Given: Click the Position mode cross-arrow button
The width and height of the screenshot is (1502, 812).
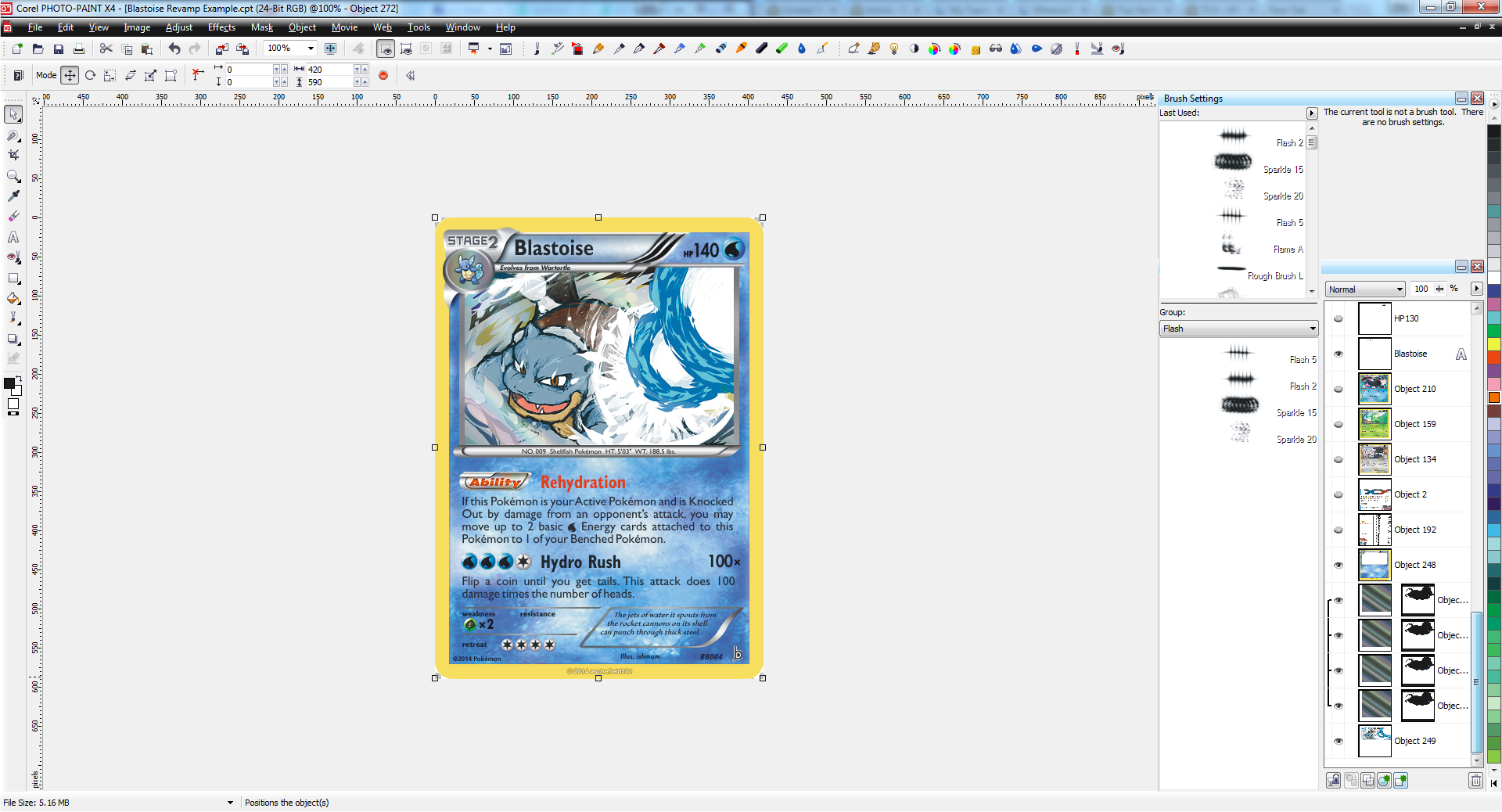Looking at the screenshot, I should click(x=70, y=75).
